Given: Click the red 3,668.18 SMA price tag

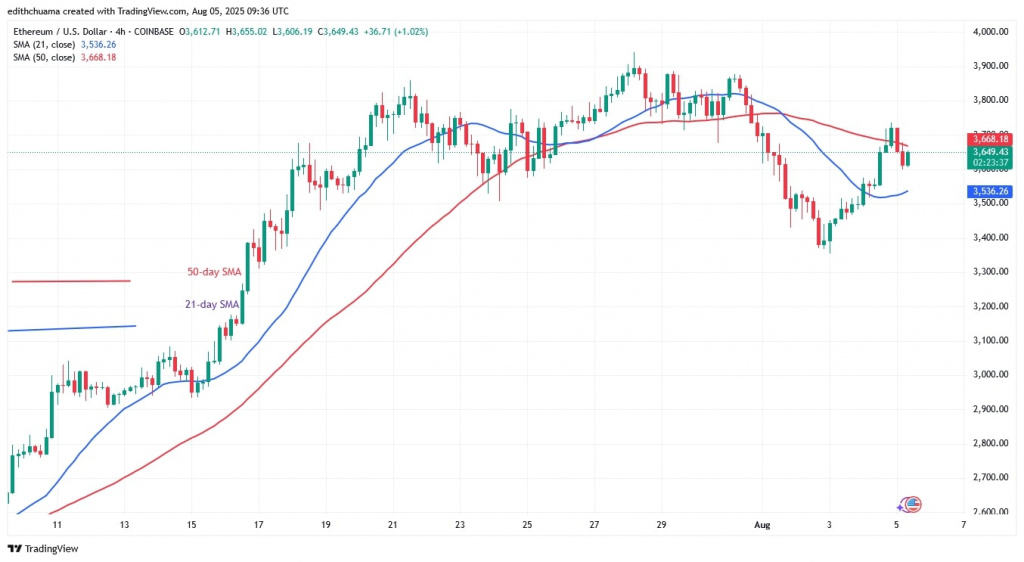Looking at the screenshot, I should pos(990,138).
